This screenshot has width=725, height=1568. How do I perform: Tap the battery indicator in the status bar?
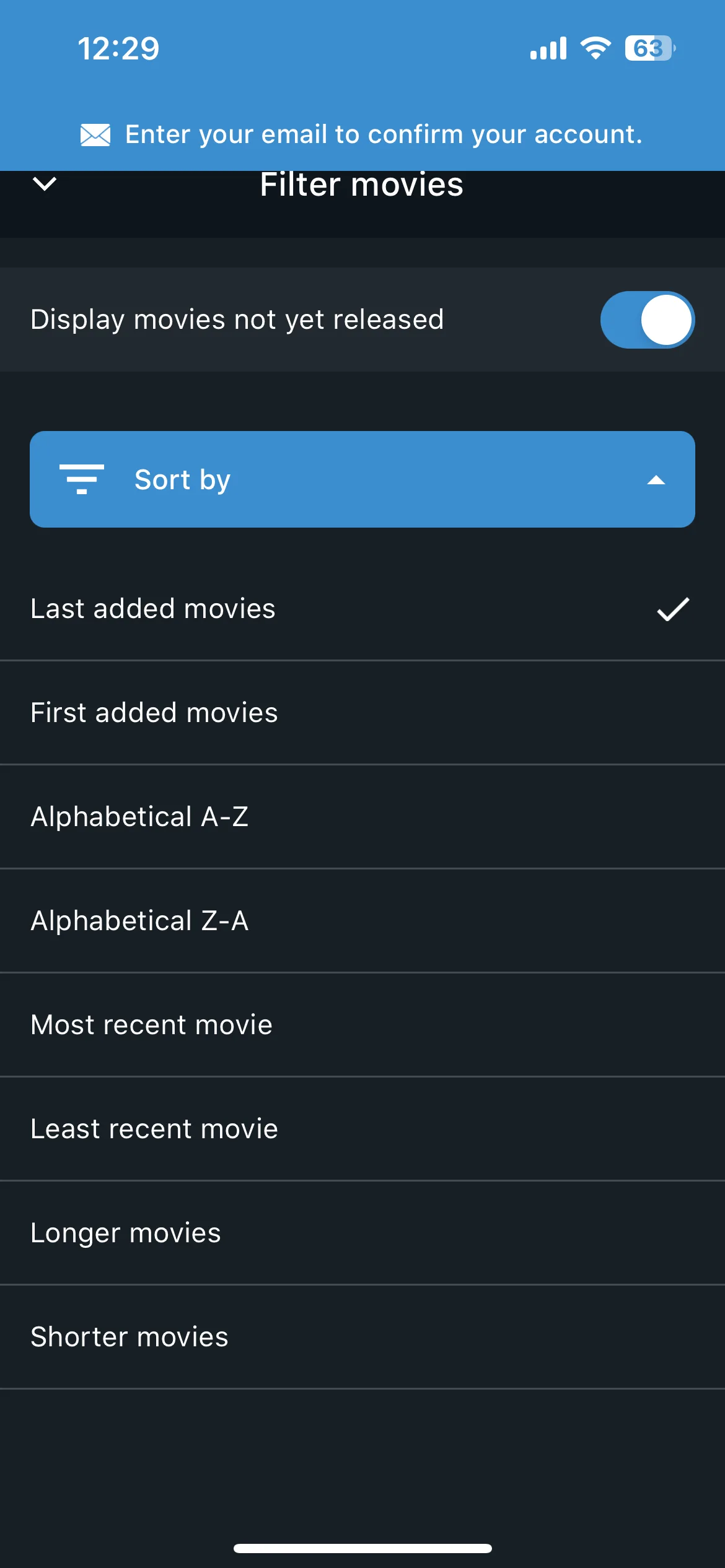click(x=649, y=48)
